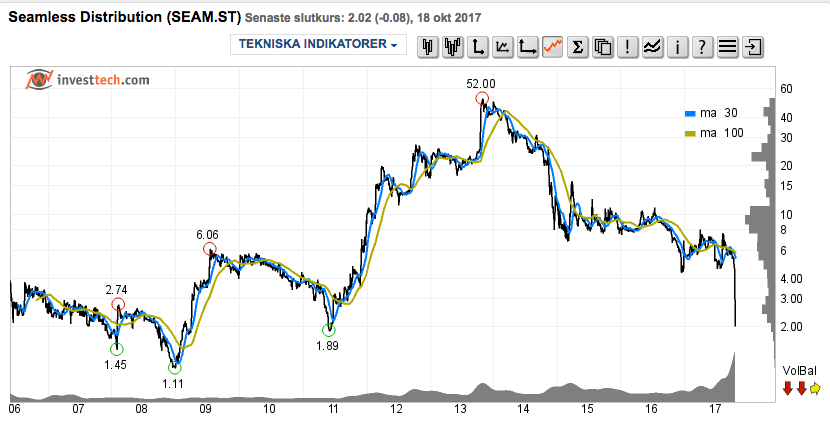Click the red circle at the 2.74 peak

coord(118,304)
